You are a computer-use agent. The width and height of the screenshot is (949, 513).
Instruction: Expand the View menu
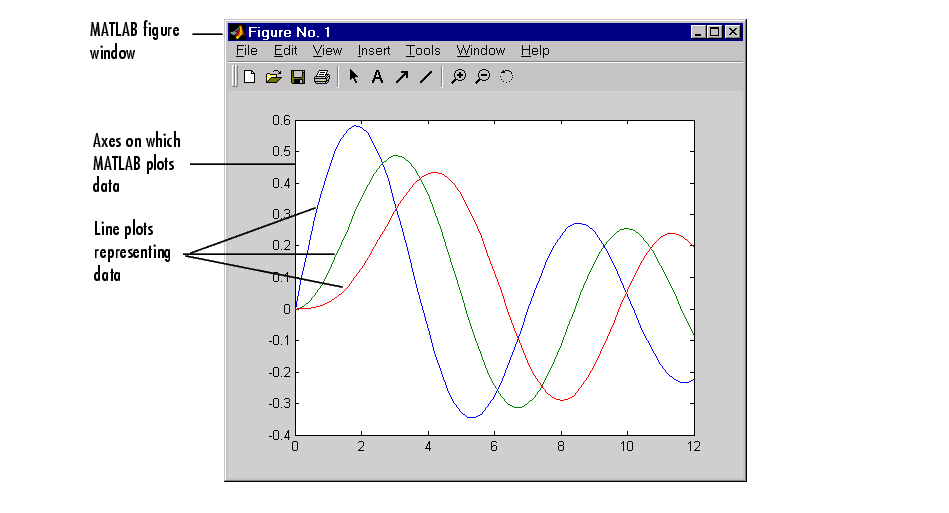click(327, 51)
